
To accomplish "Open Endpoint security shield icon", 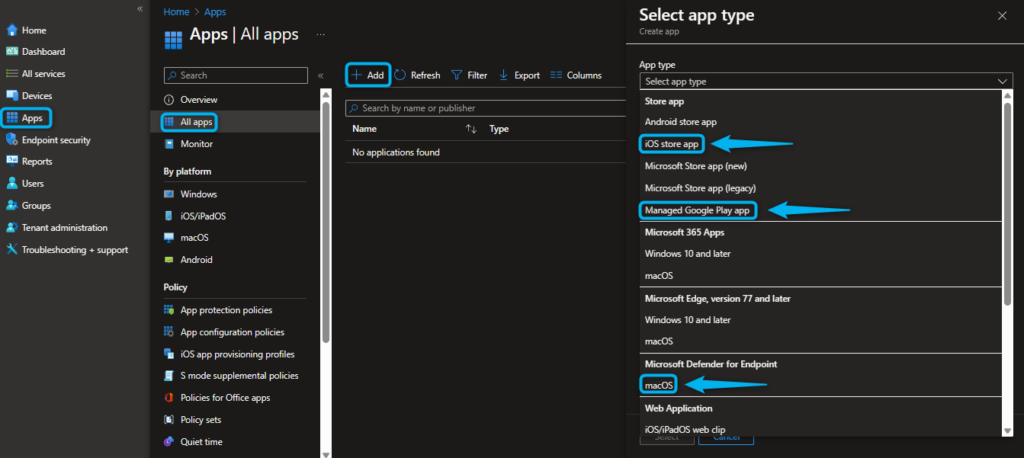I will [12, 140].
